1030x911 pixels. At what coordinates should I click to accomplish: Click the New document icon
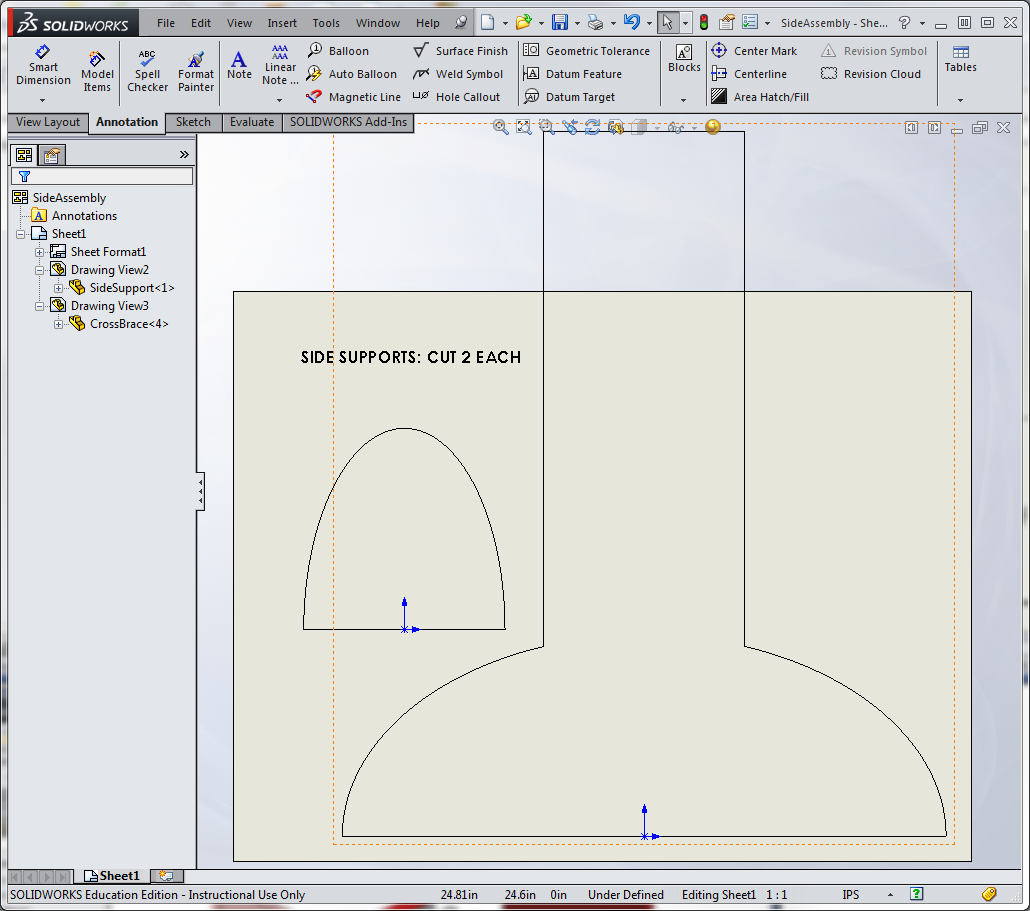click(487, 22)
